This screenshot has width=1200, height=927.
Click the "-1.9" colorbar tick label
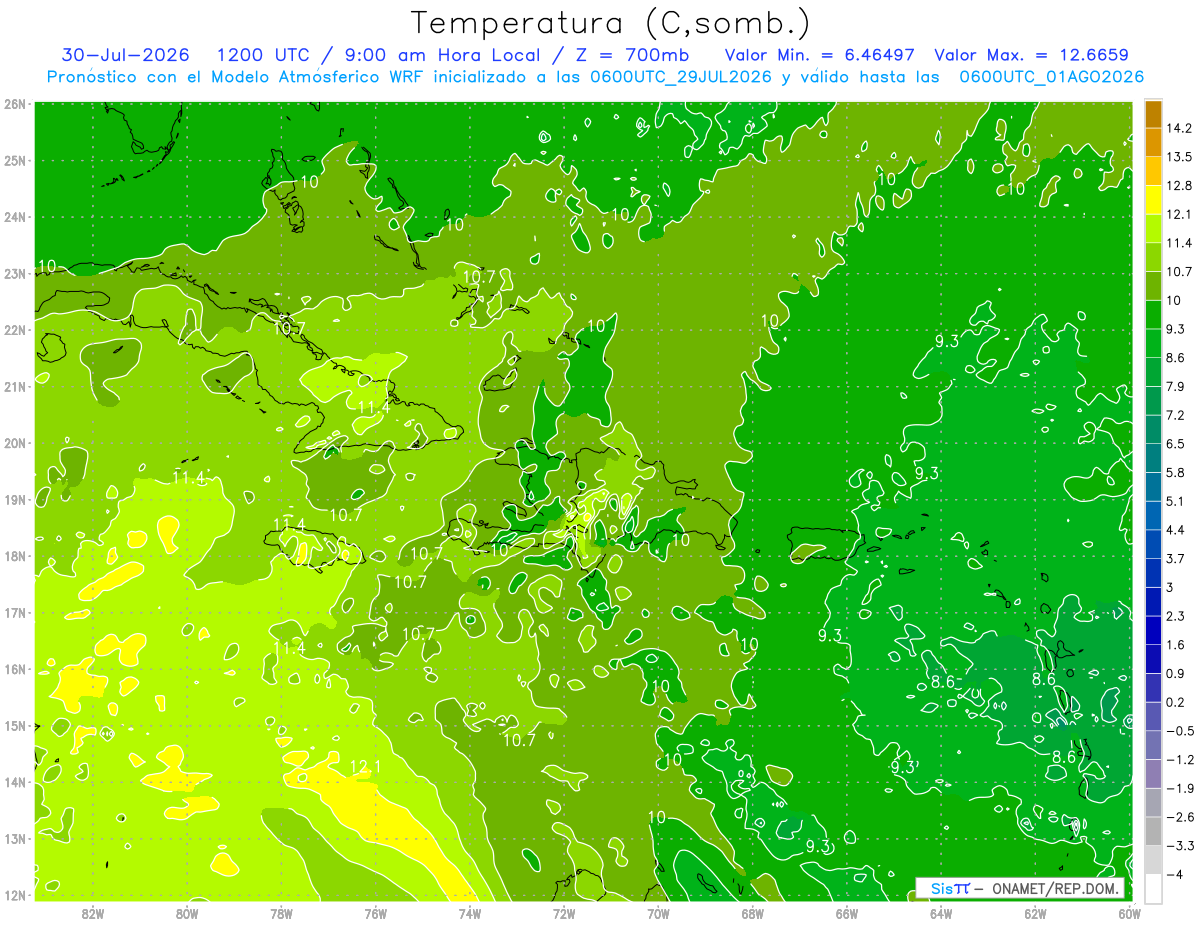(x=1180, y=788)
